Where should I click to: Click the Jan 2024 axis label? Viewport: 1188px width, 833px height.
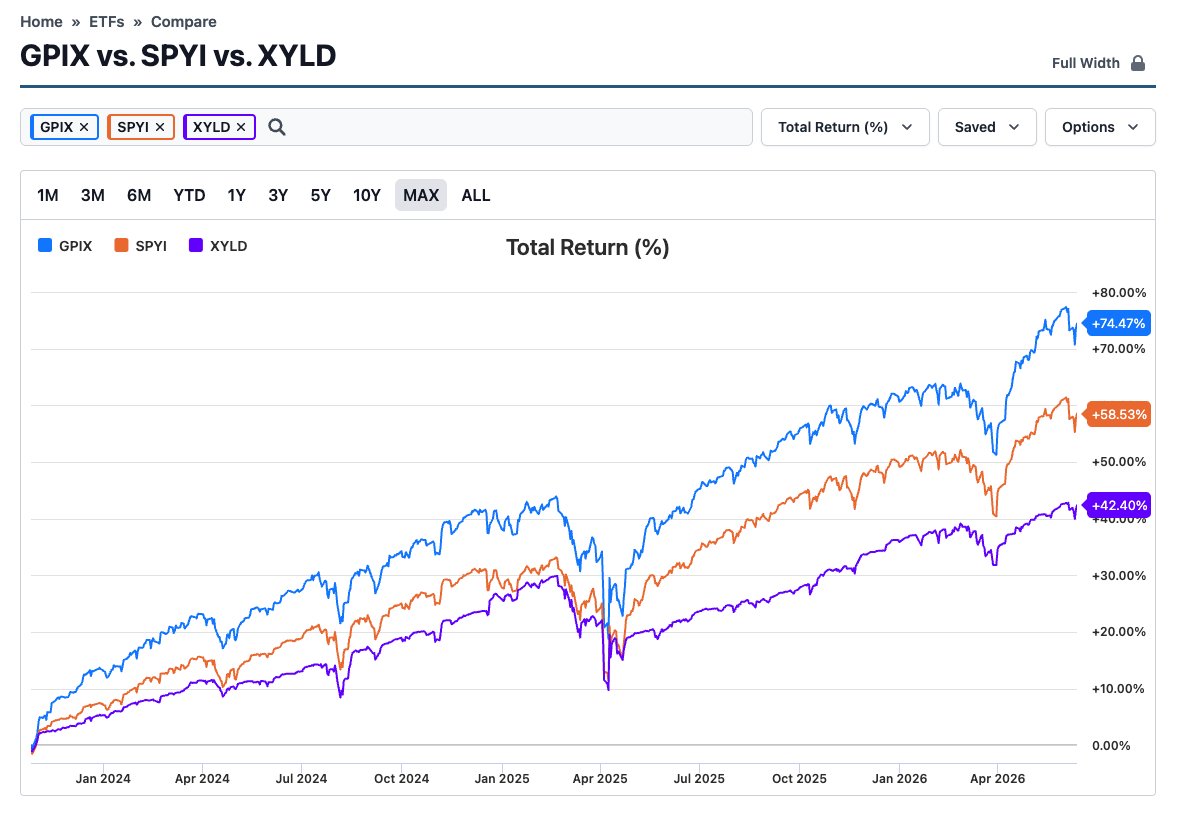(103, 778)
